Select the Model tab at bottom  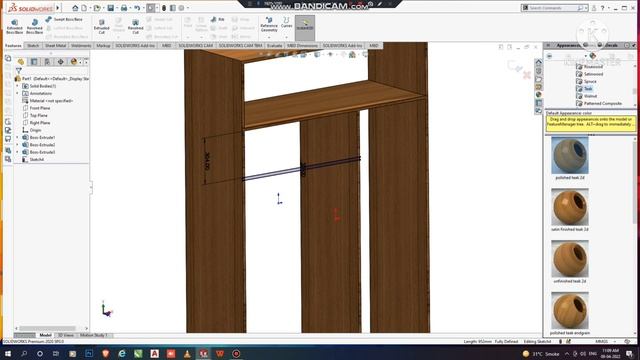click(x=45, y=335)
